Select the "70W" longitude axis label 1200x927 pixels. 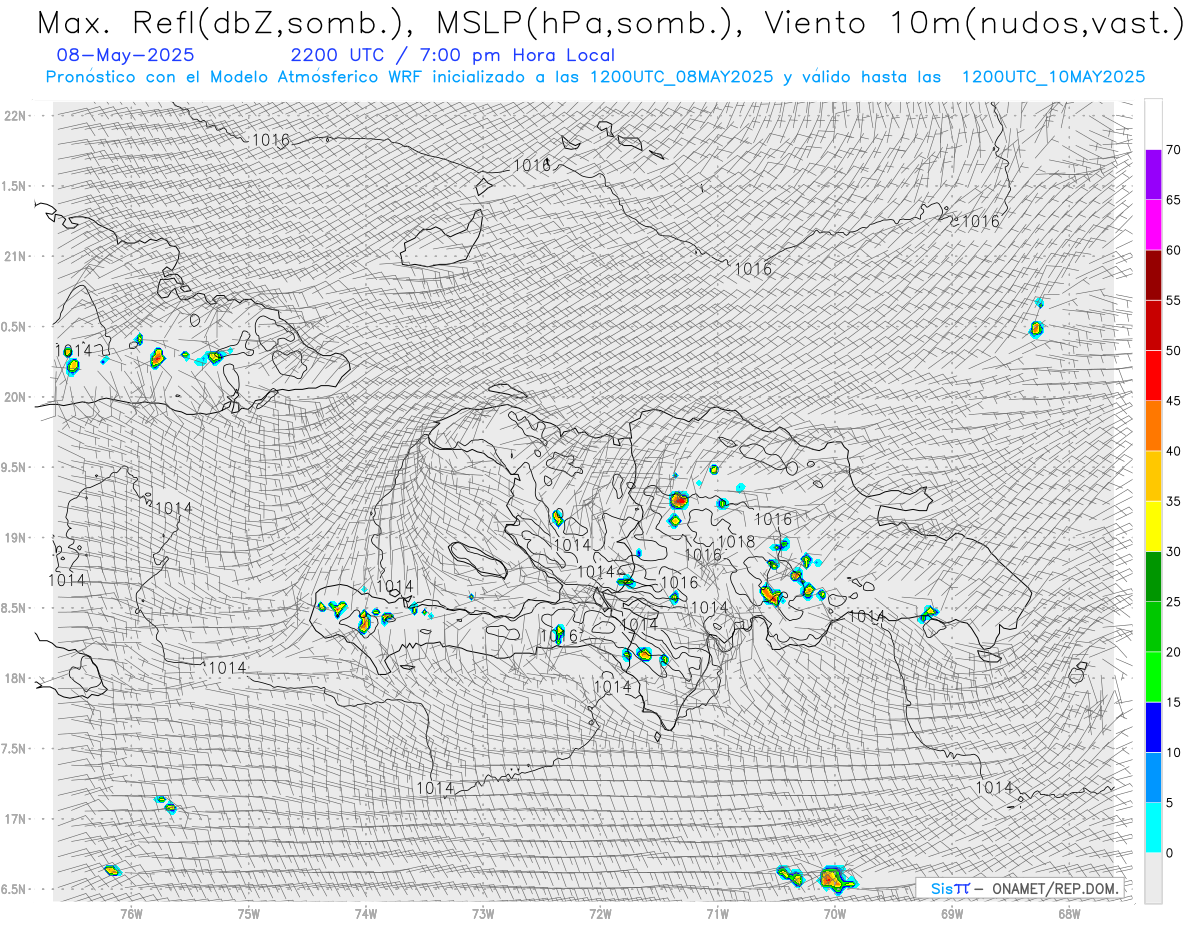coord(835,914)
